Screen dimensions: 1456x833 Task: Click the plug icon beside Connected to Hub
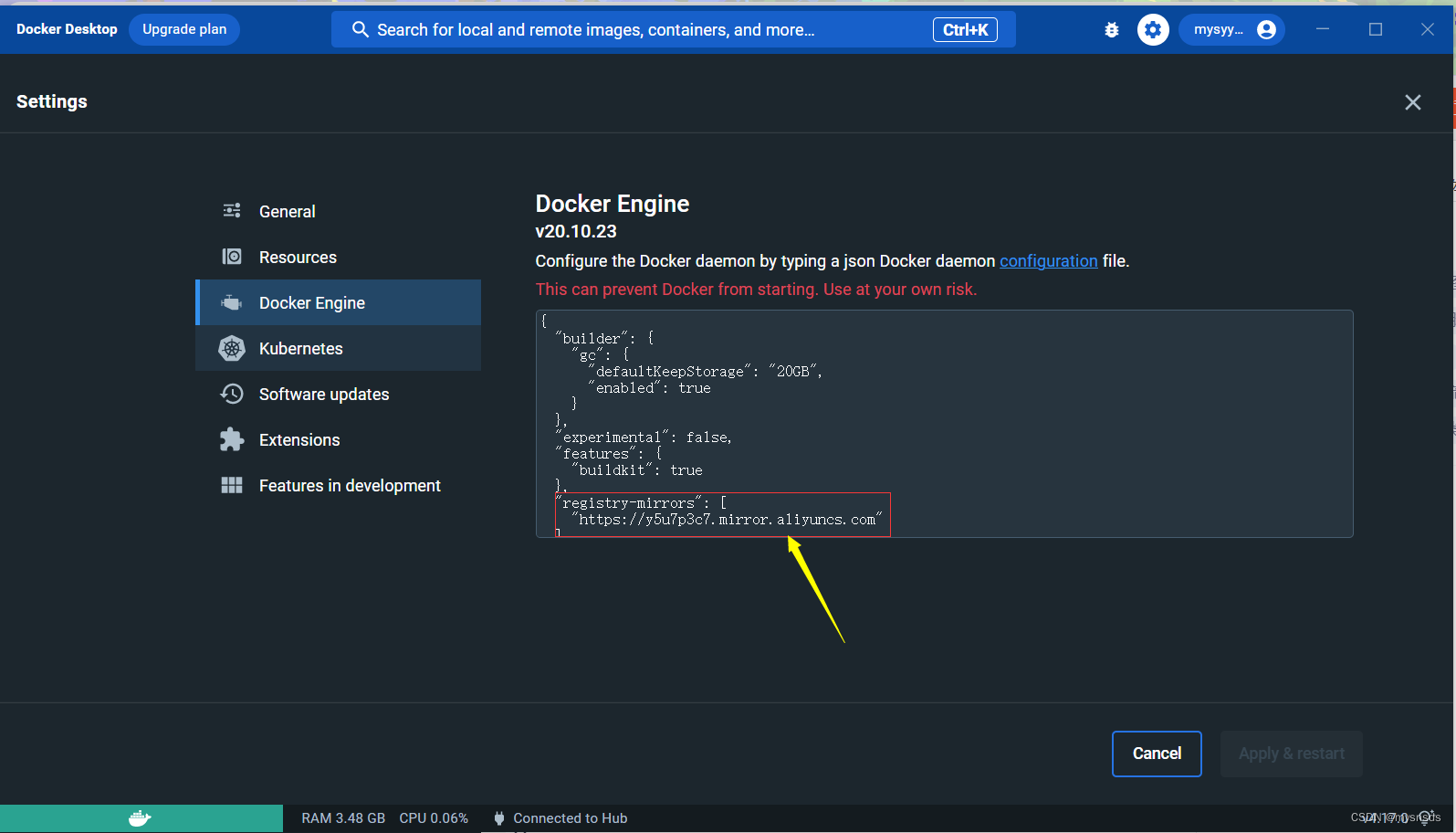498,818
